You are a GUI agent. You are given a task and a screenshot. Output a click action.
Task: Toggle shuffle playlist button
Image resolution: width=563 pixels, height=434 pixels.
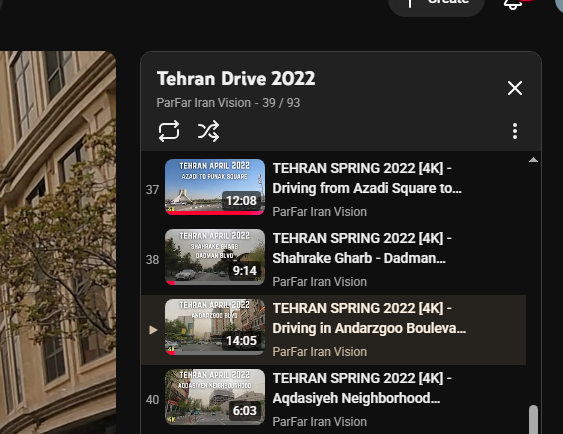[208, 131]
